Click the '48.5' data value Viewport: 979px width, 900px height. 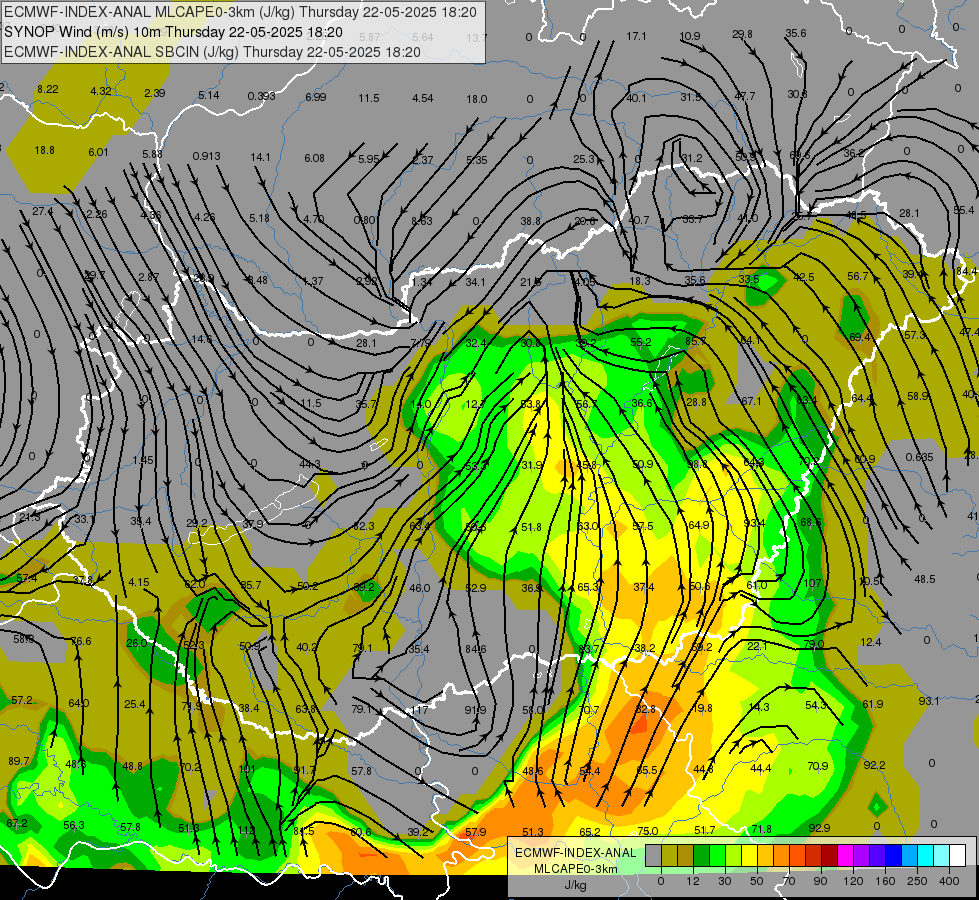tap(925, 580)
